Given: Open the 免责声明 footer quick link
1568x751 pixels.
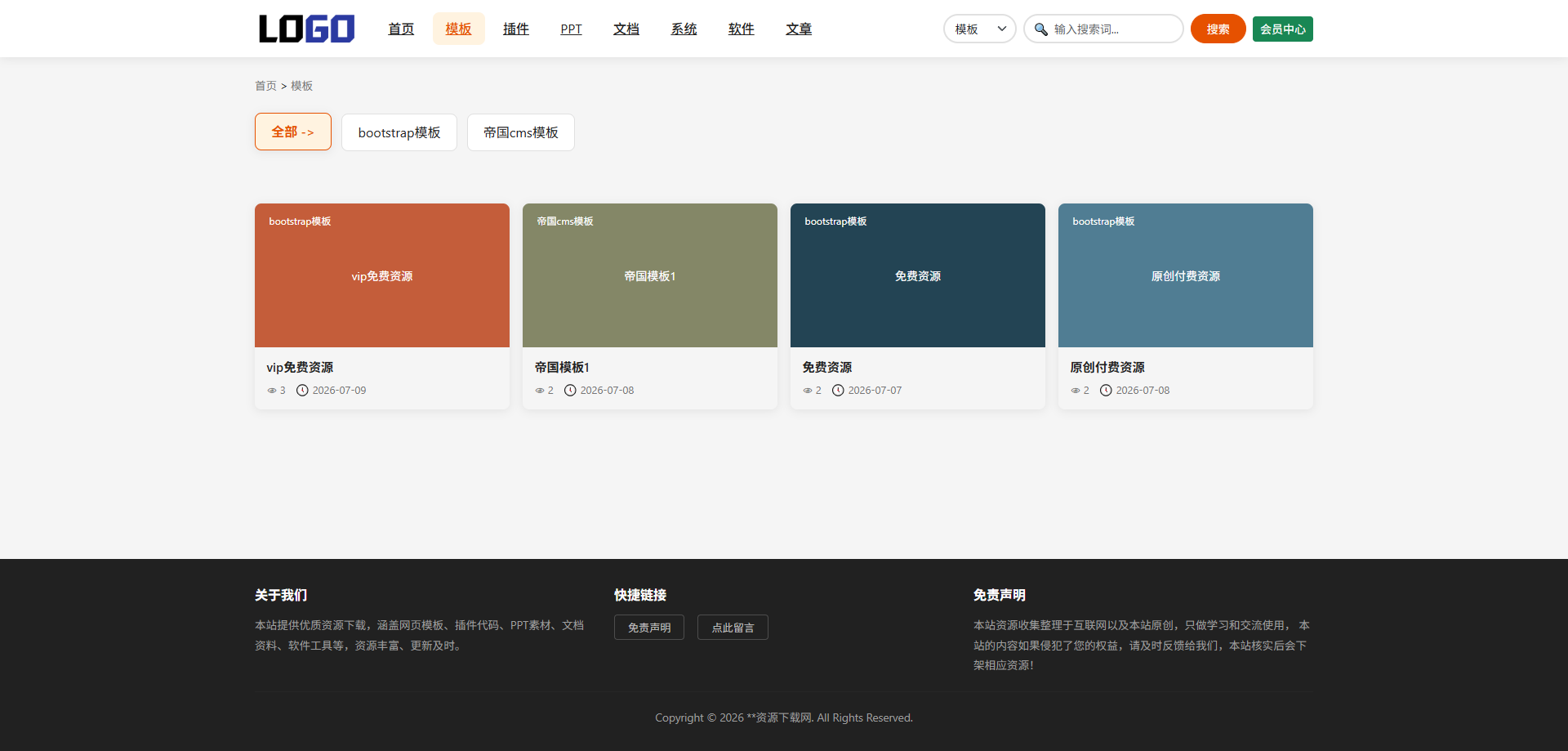Looking at the screenshot, I should 649,628.
